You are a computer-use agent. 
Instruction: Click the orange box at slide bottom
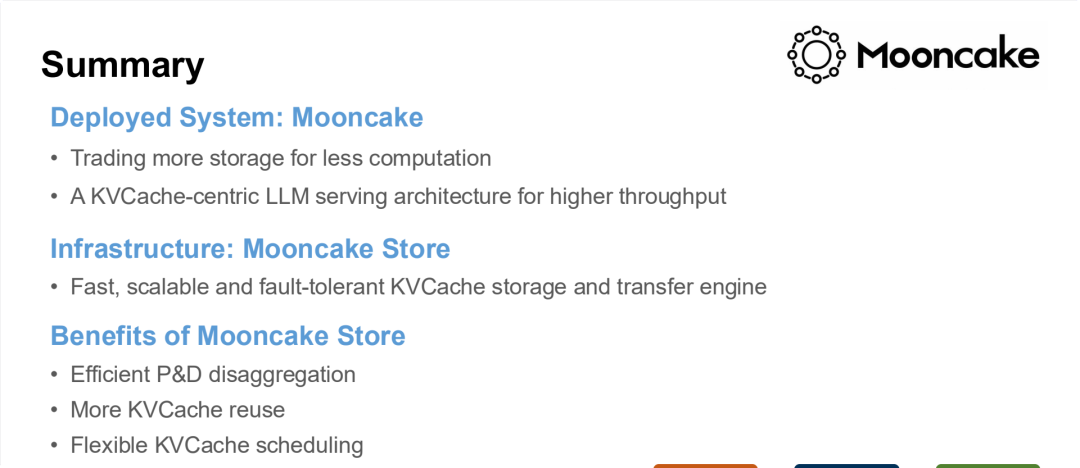(x=705, y=465)
